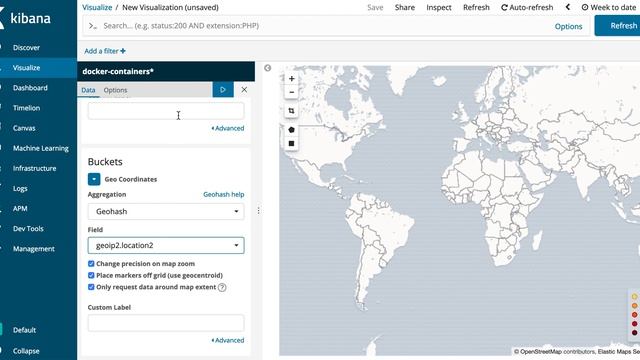Open the Geohash help link
This screenshot has height=360, width=640.
point(224,194)
